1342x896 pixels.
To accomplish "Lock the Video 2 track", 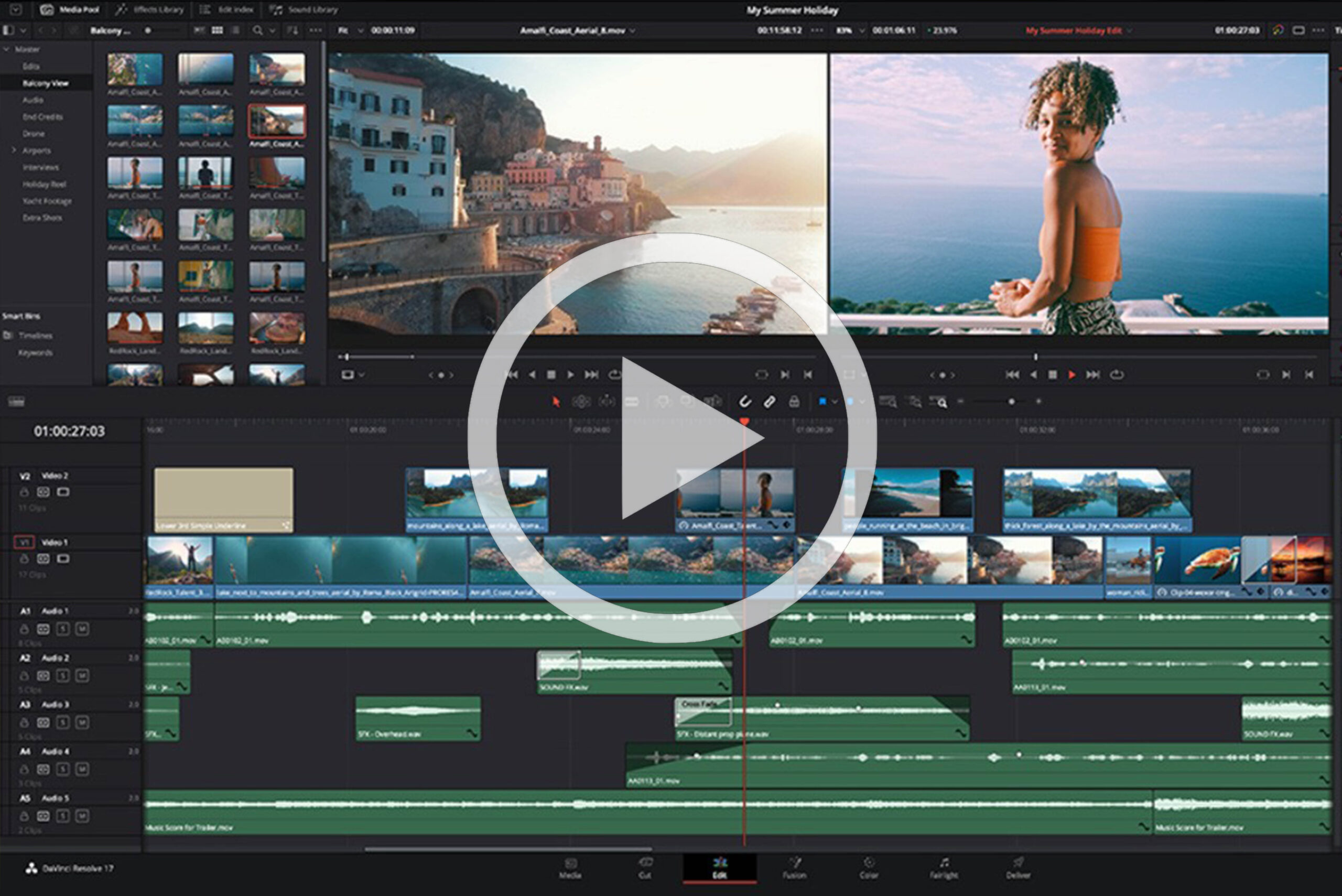I will click(x=25, y=492).
